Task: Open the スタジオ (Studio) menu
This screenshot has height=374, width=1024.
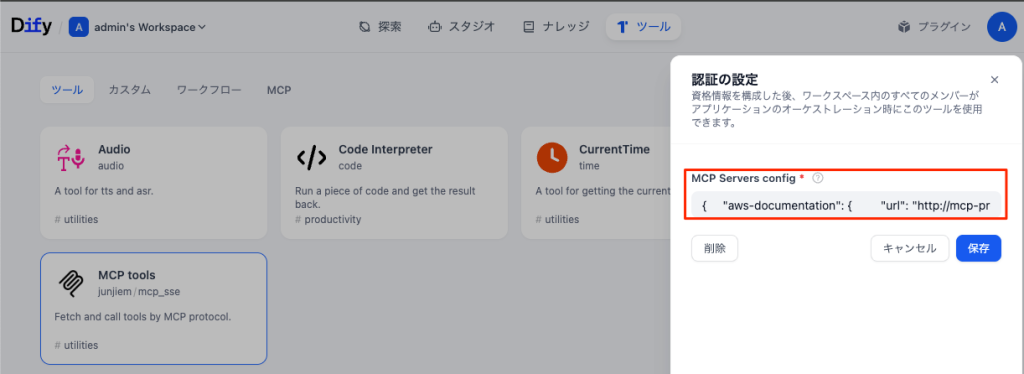Action: tap(461, 27)
